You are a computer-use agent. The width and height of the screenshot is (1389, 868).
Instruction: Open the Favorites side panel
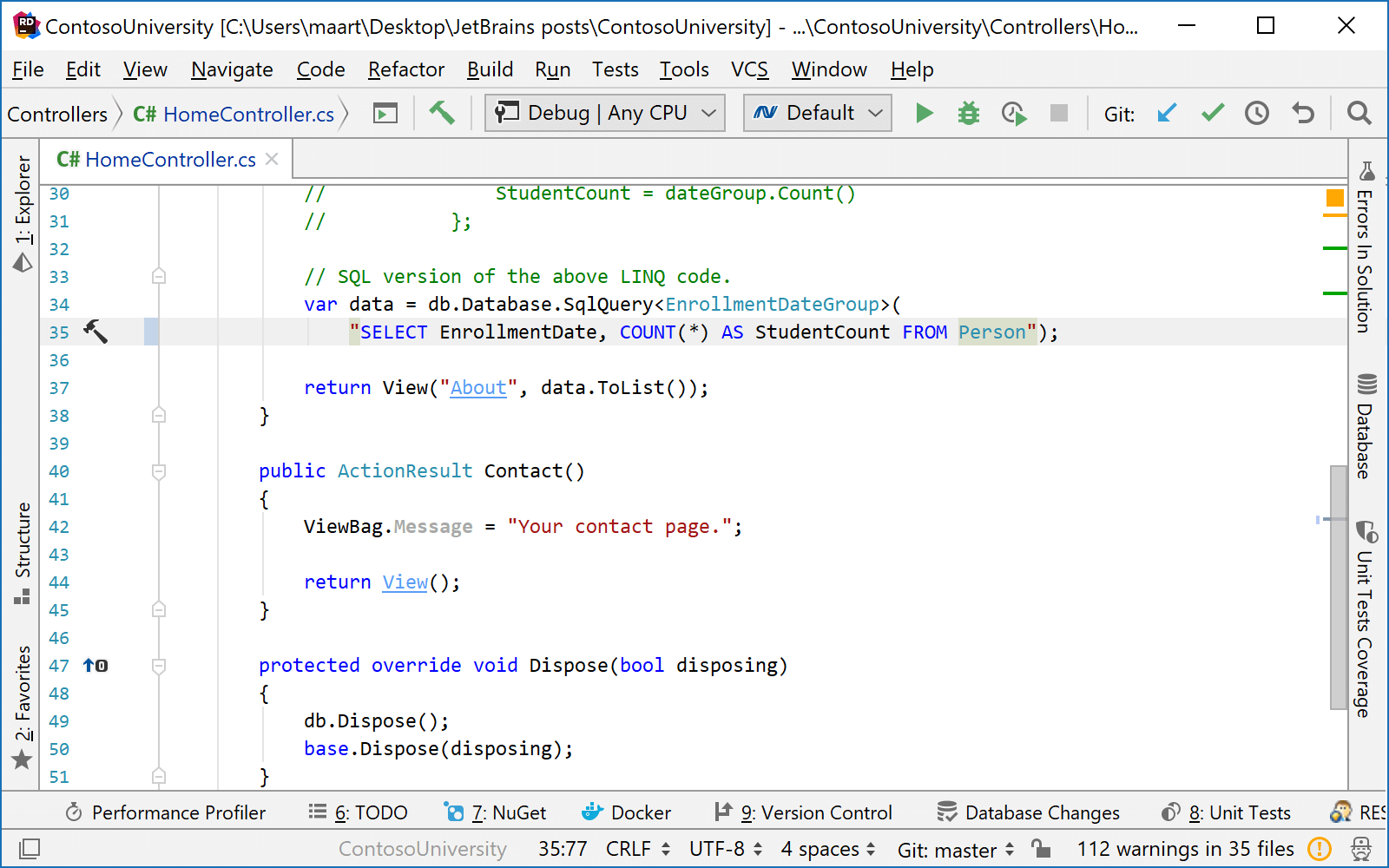(x=23, y=707)
